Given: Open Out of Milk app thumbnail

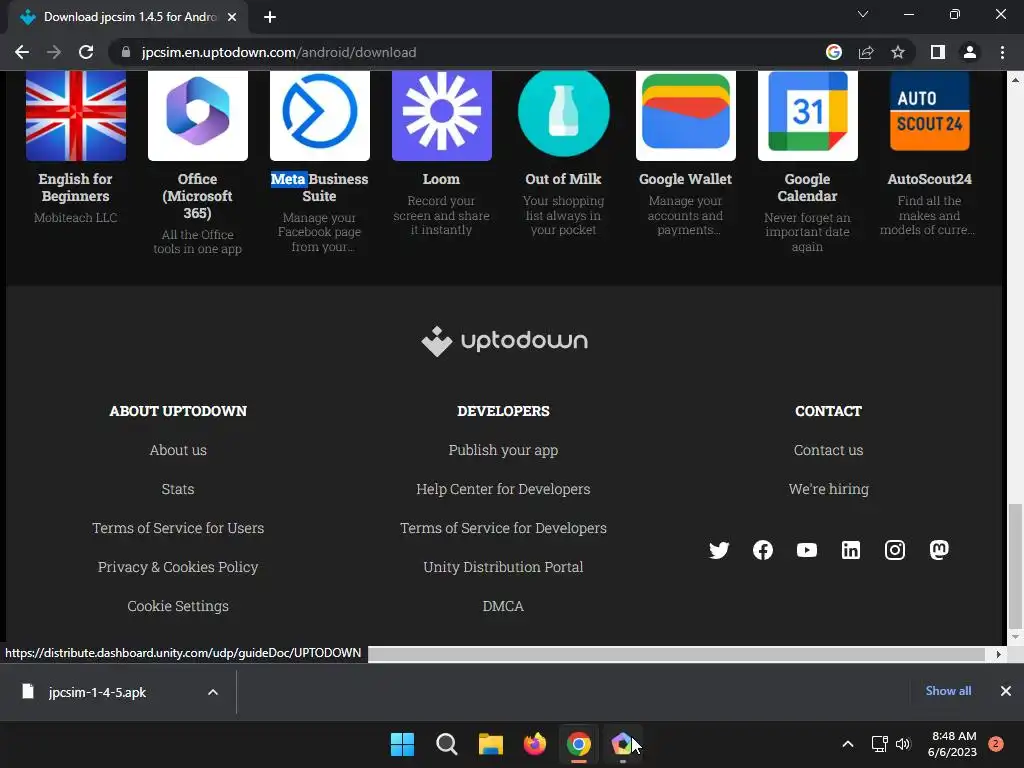Looking at the screenshot, I should pyautogui.click(x=564, y=113).
